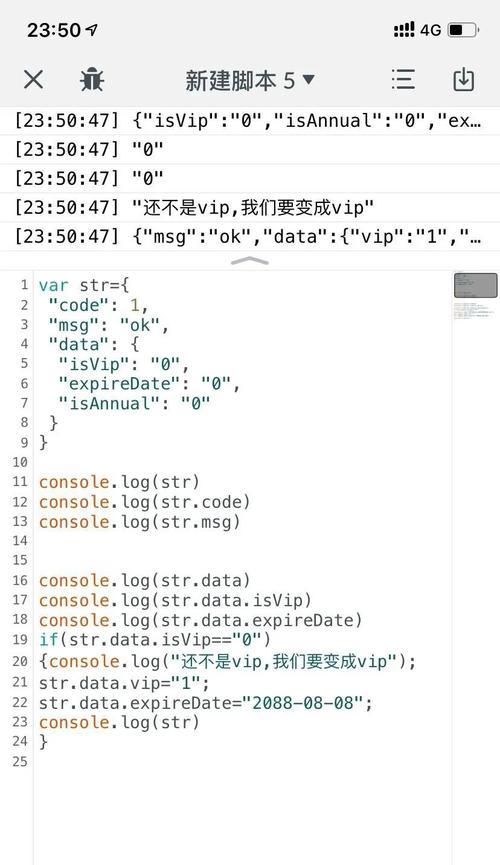Screen dimensions: 500x865
Task: Click line number 4 in gutter
Action: (x=24, y=344)
